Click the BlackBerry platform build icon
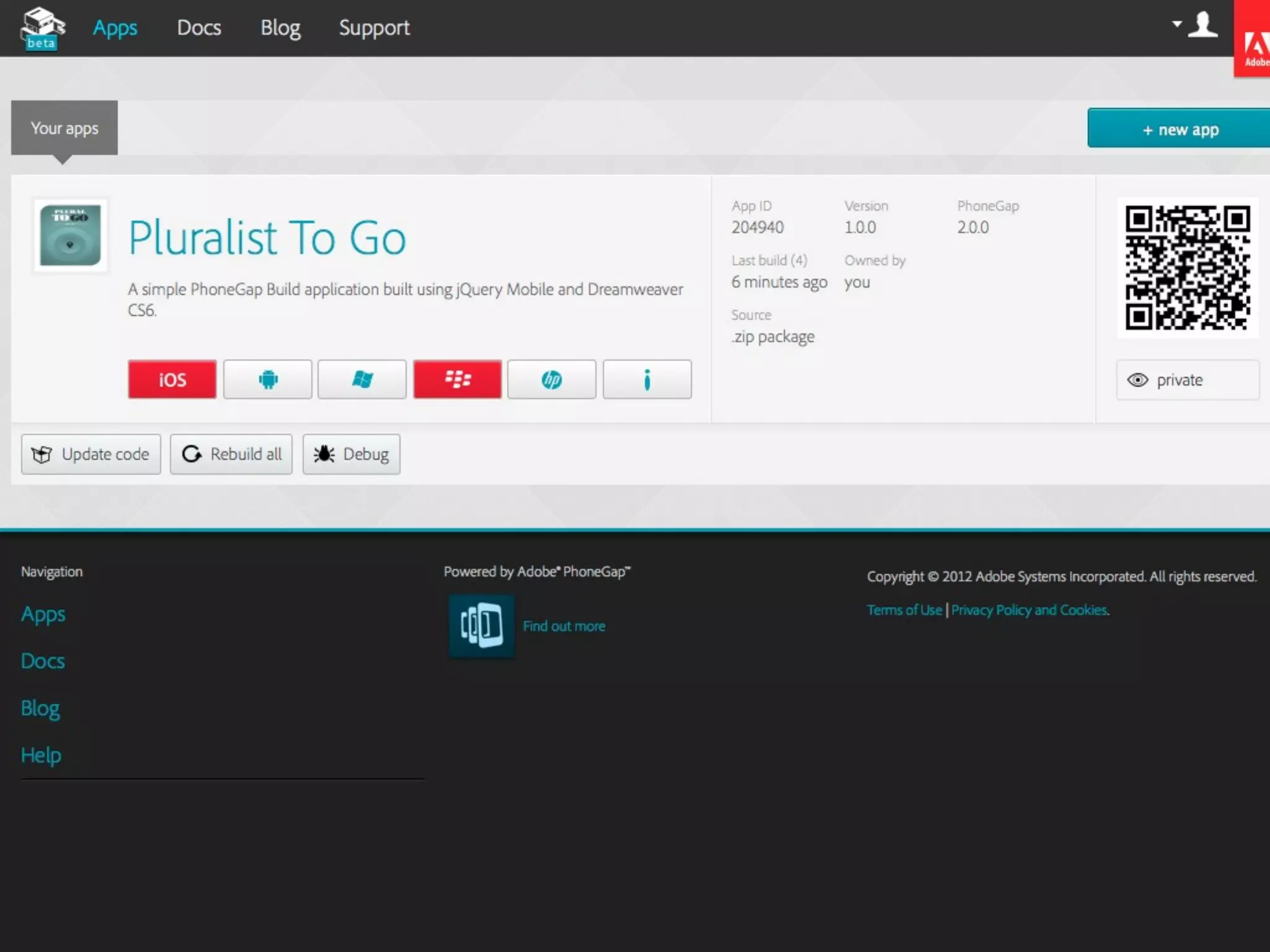This screenshot has width=1270, height=952. point(458,379)
